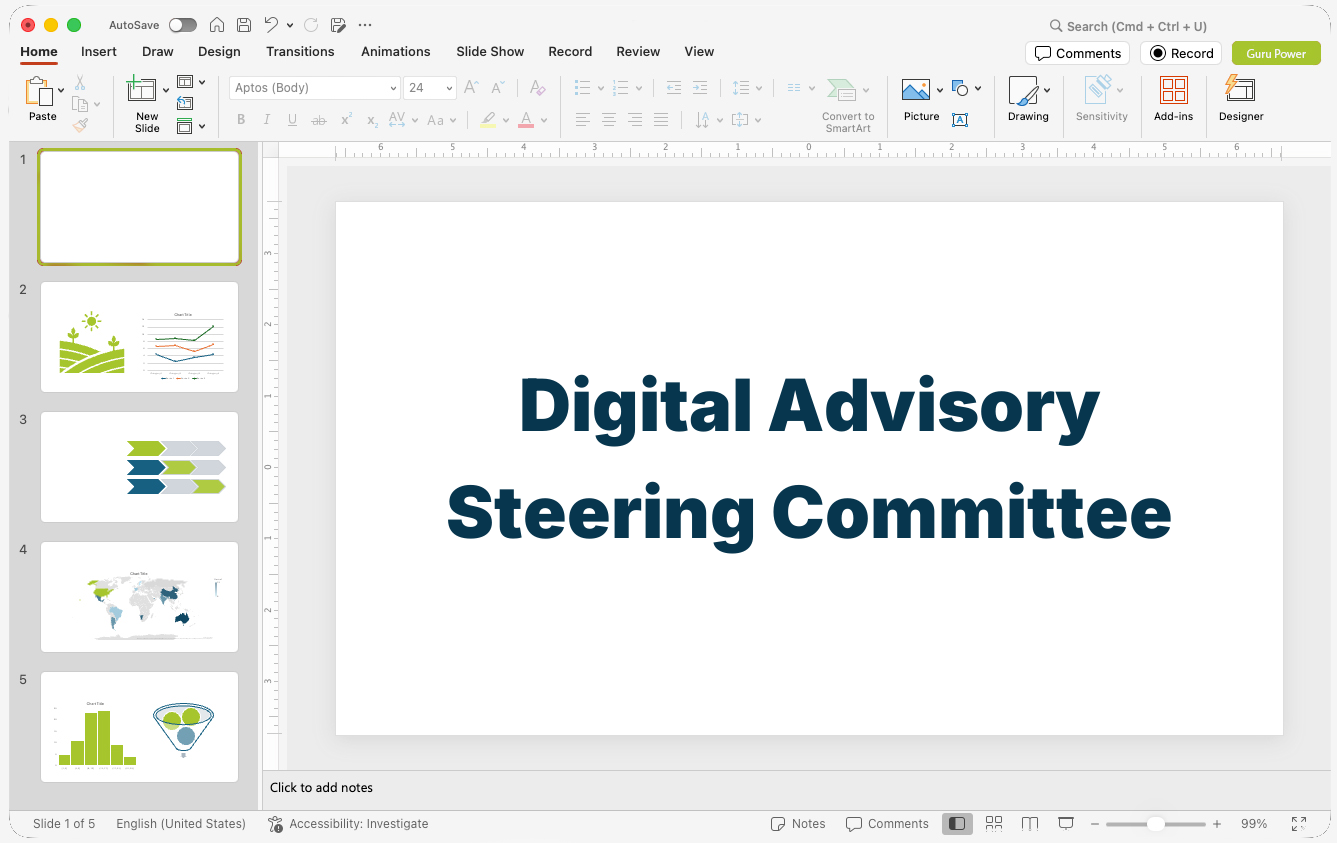Click the Redo icon in title bar
The height and width of the screenshot is (843, 1337).
point(311,25)
